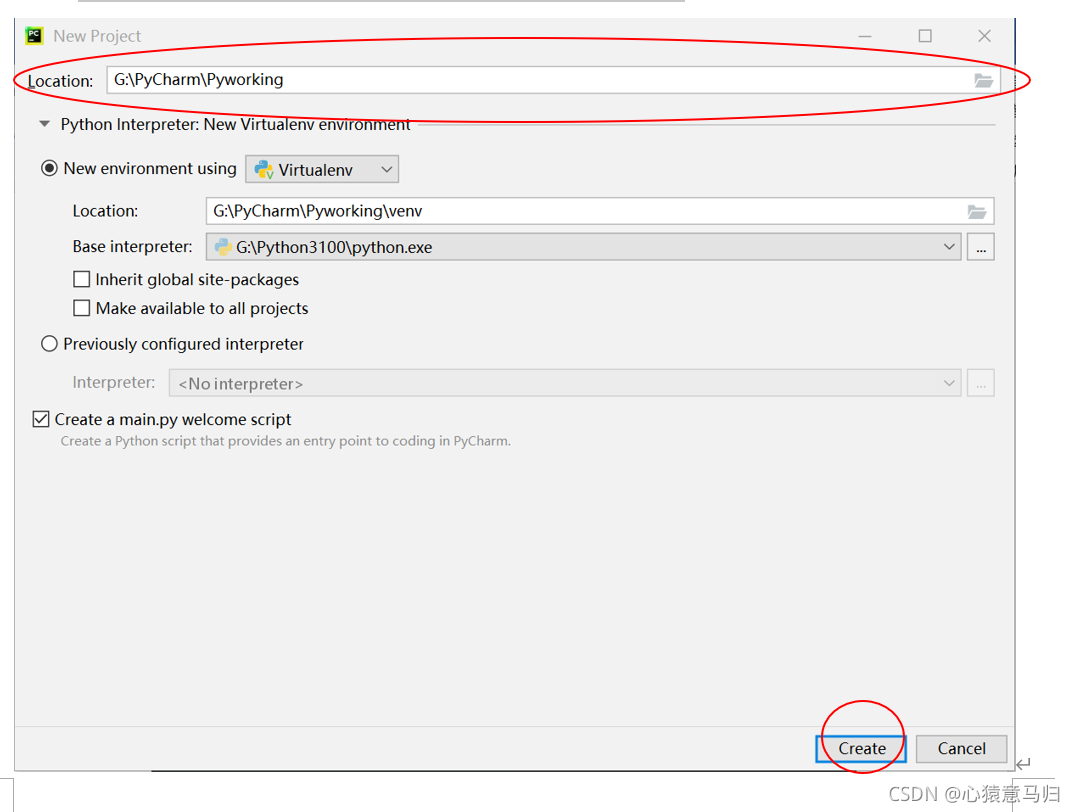1075x812 pixels.
Task: Click the Virtualenv Python icon in dropdown
Action: [264, 169]
